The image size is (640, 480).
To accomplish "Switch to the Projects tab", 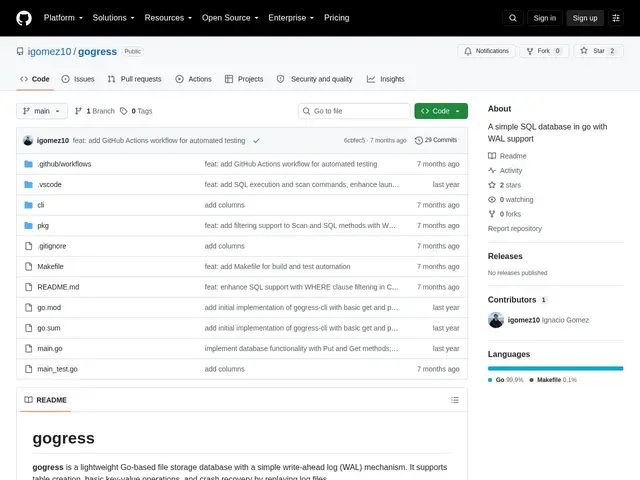I will [x=244, y=79].
